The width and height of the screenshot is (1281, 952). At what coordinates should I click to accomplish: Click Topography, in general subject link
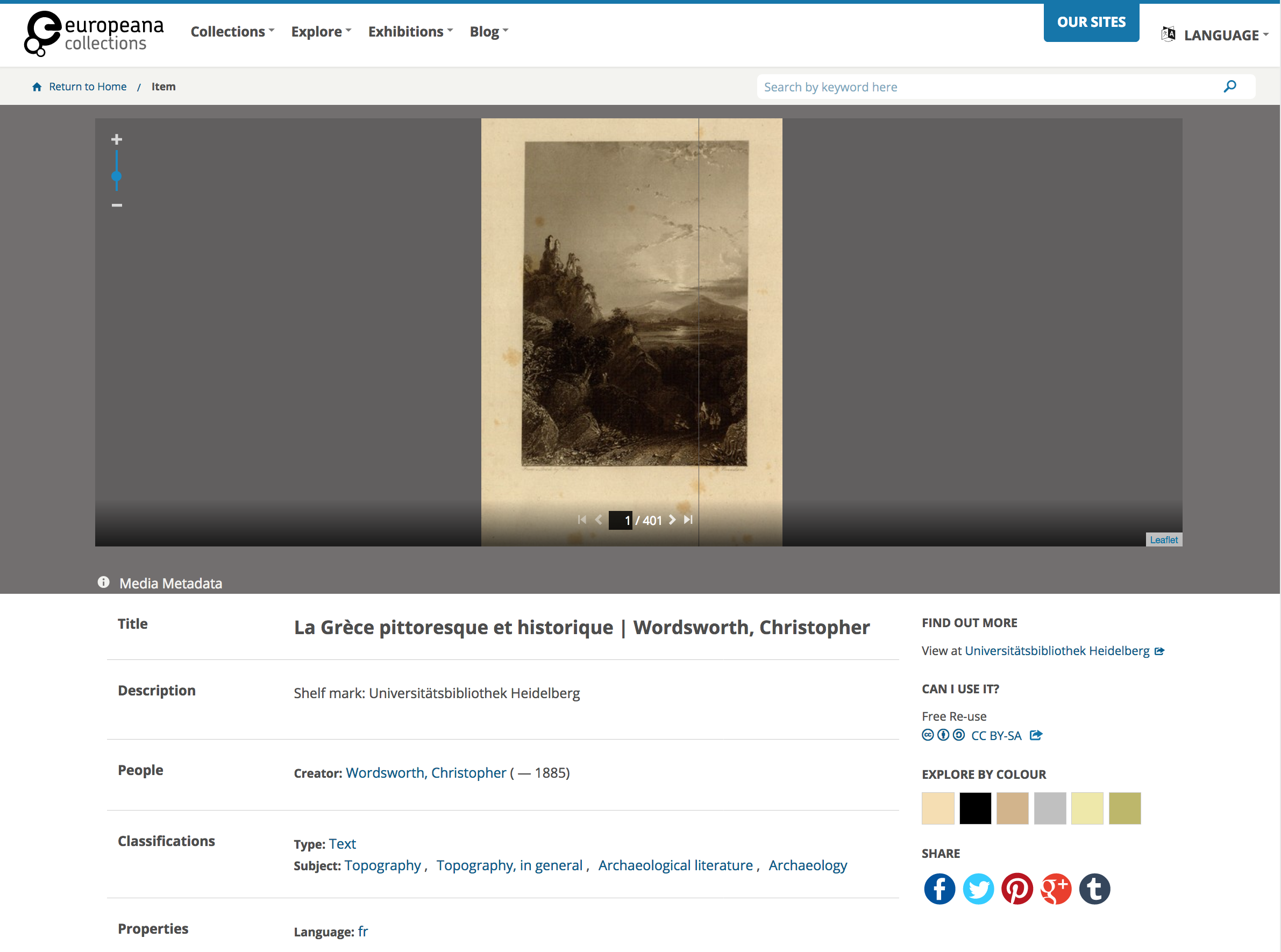pyautogui.click(x=509, y=865)
